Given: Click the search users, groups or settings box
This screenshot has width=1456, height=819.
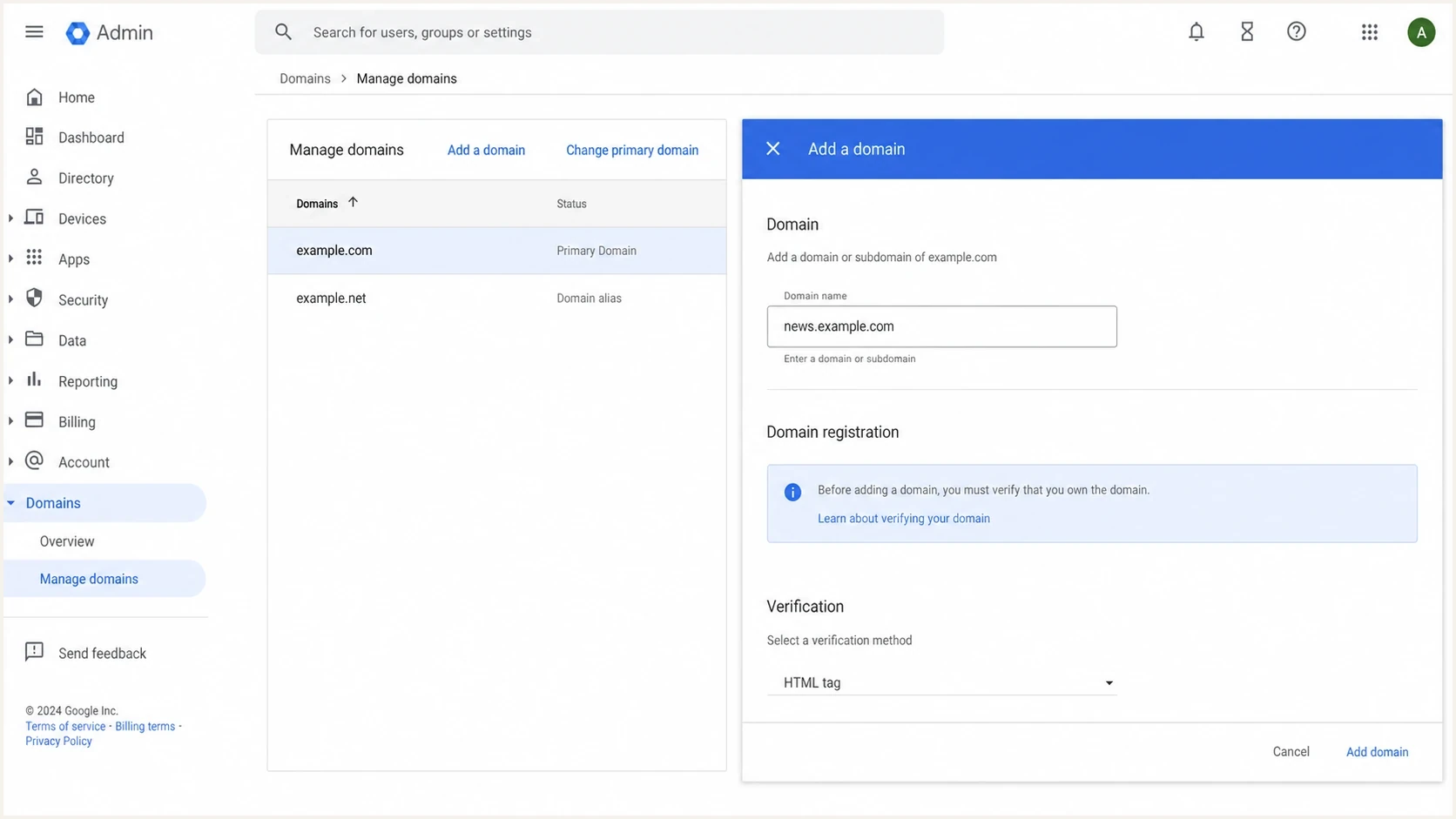Looking at the screenshot, I should pyautogui.click(x=599, y=32).
